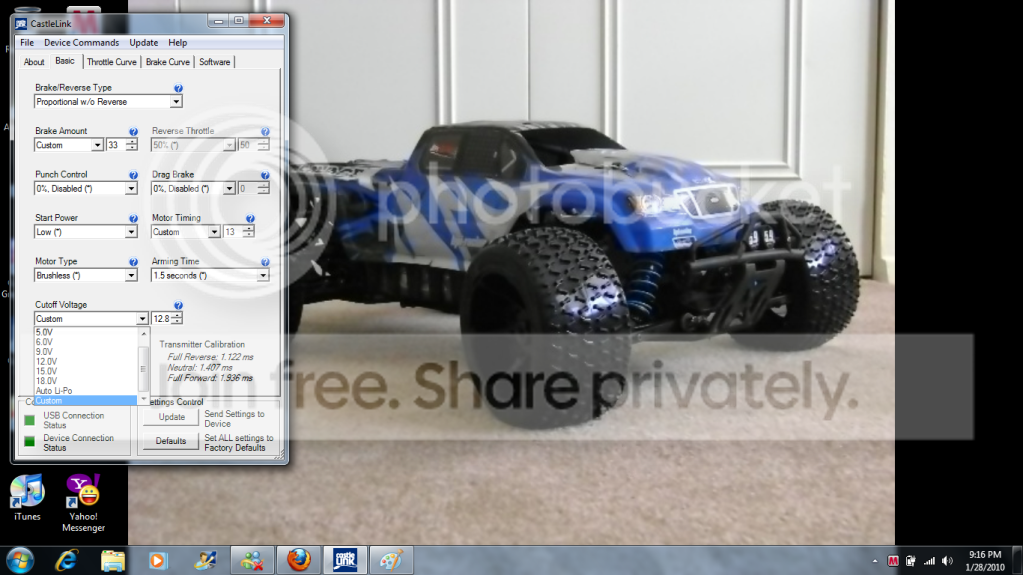
Task: Expand the Brake/Reverse Type dropdown
Action: (176, 102)
